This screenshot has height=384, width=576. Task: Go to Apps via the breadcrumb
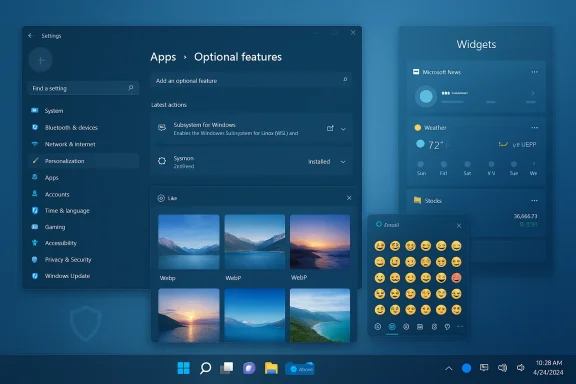[163, 57]
